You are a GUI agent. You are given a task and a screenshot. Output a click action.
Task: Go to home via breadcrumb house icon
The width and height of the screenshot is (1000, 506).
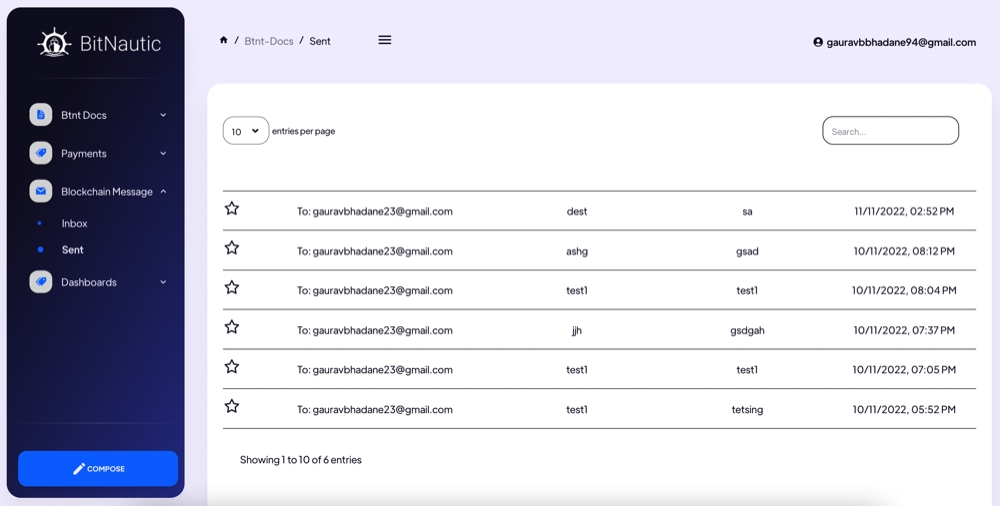[223, 40]
